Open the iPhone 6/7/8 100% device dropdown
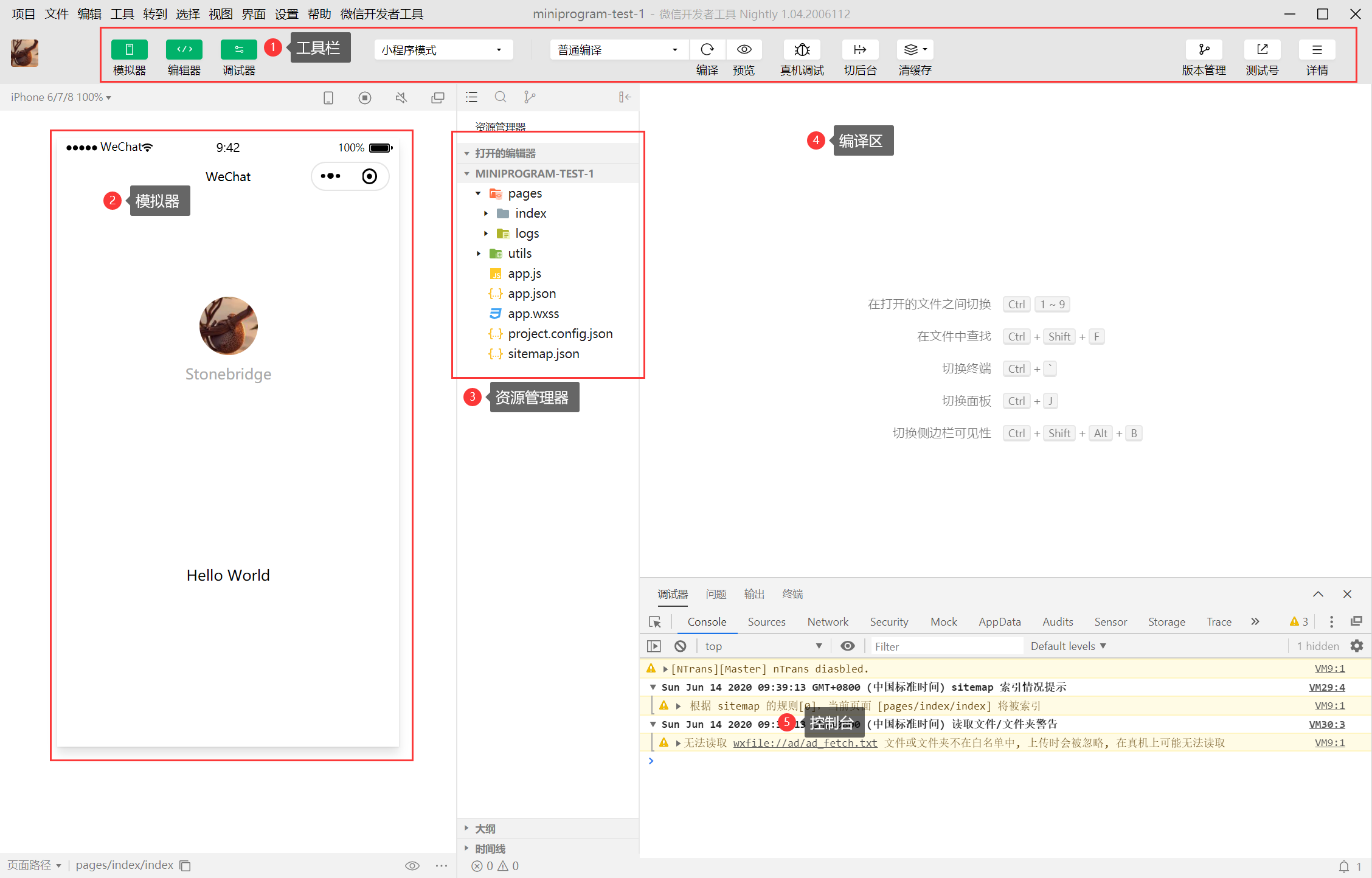Image resolution: width=1372 pixels, height=878 pixels. (x=61, y=97)
